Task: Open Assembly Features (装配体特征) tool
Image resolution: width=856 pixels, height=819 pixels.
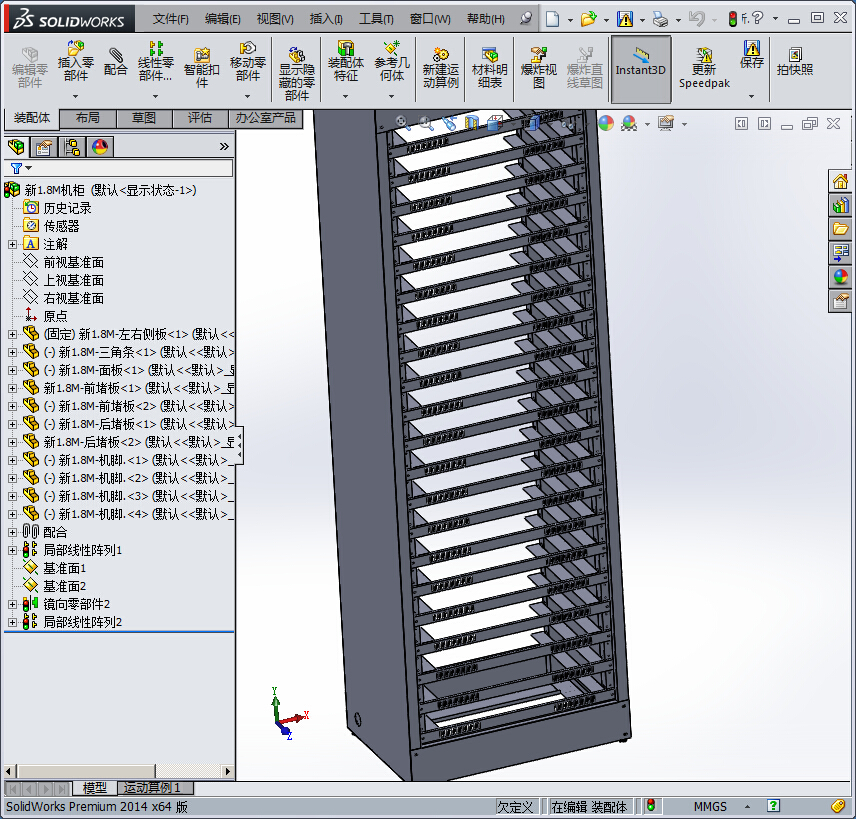Action: click(x=346, y=61)
